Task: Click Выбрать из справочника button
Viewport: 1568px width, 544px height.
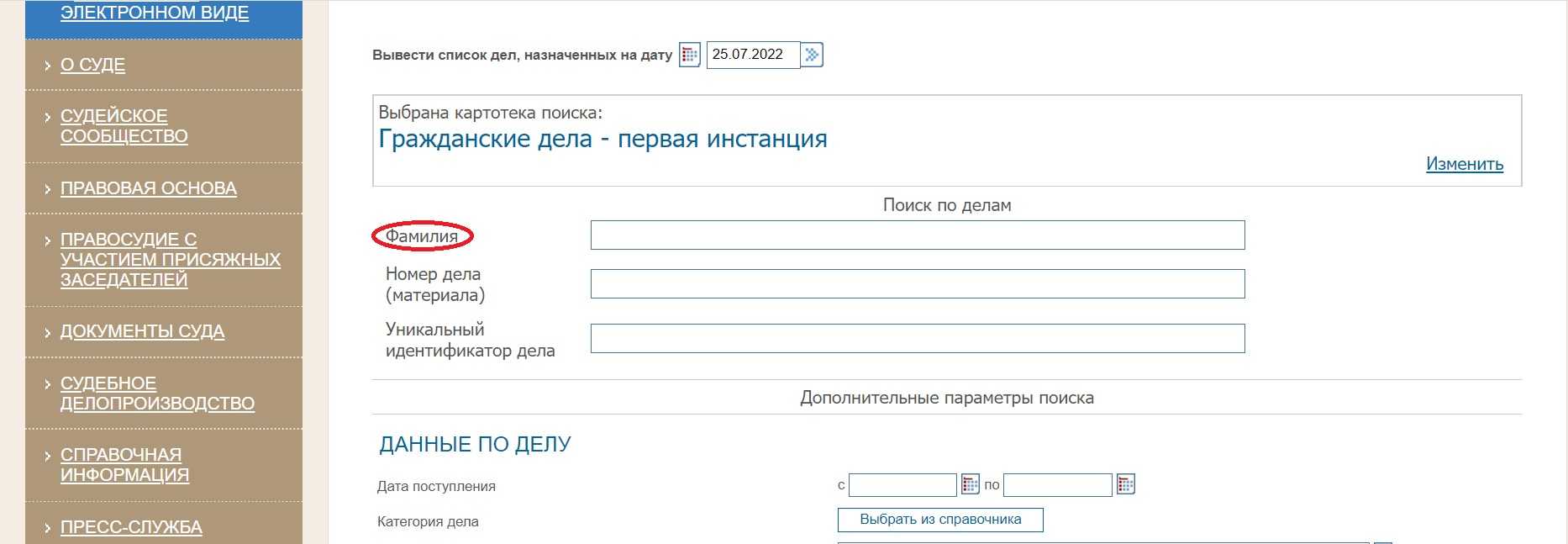Action: coord(940,520)
